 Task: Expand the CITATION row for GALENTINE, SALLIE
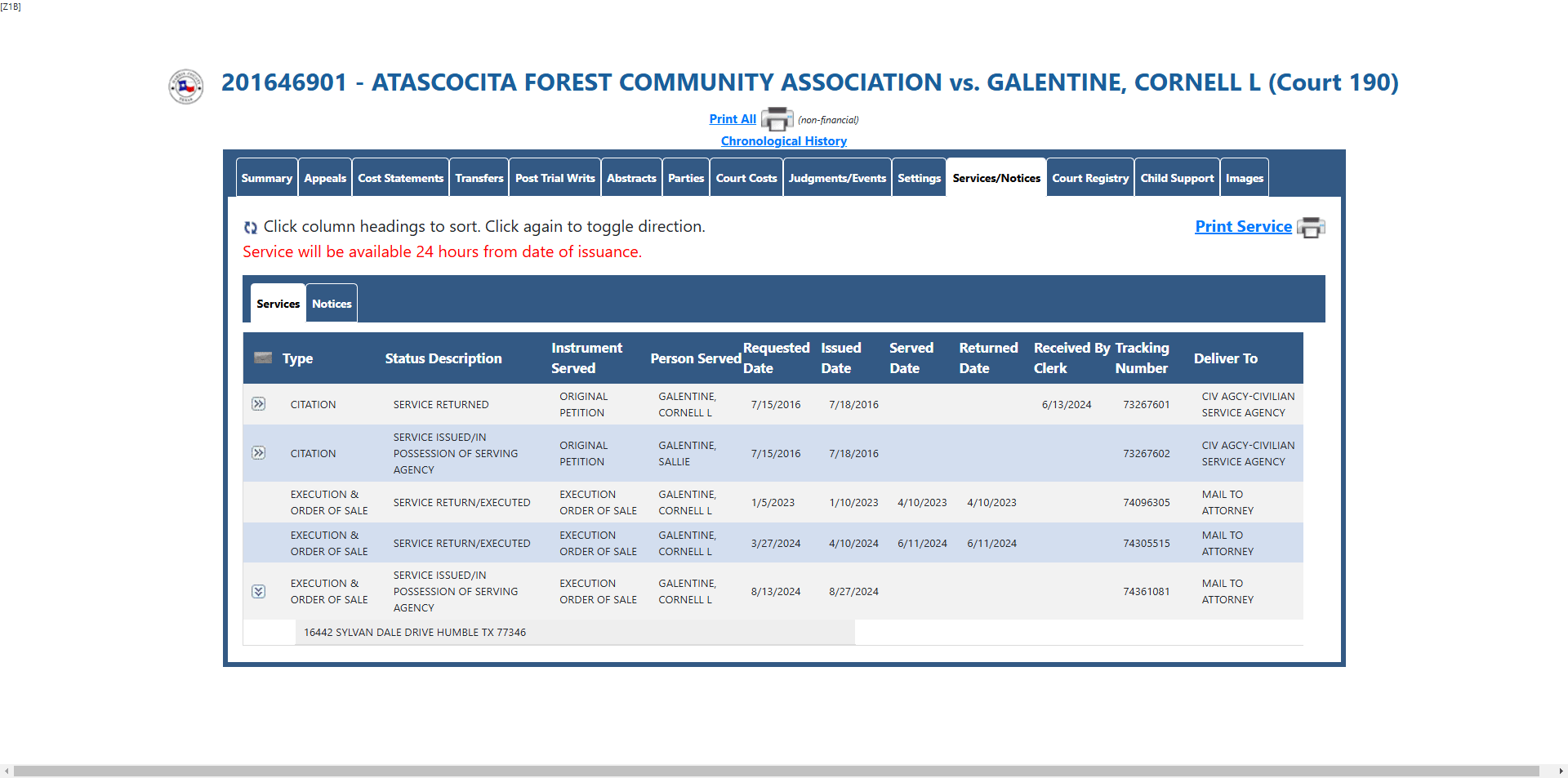(x=259, y=453)
